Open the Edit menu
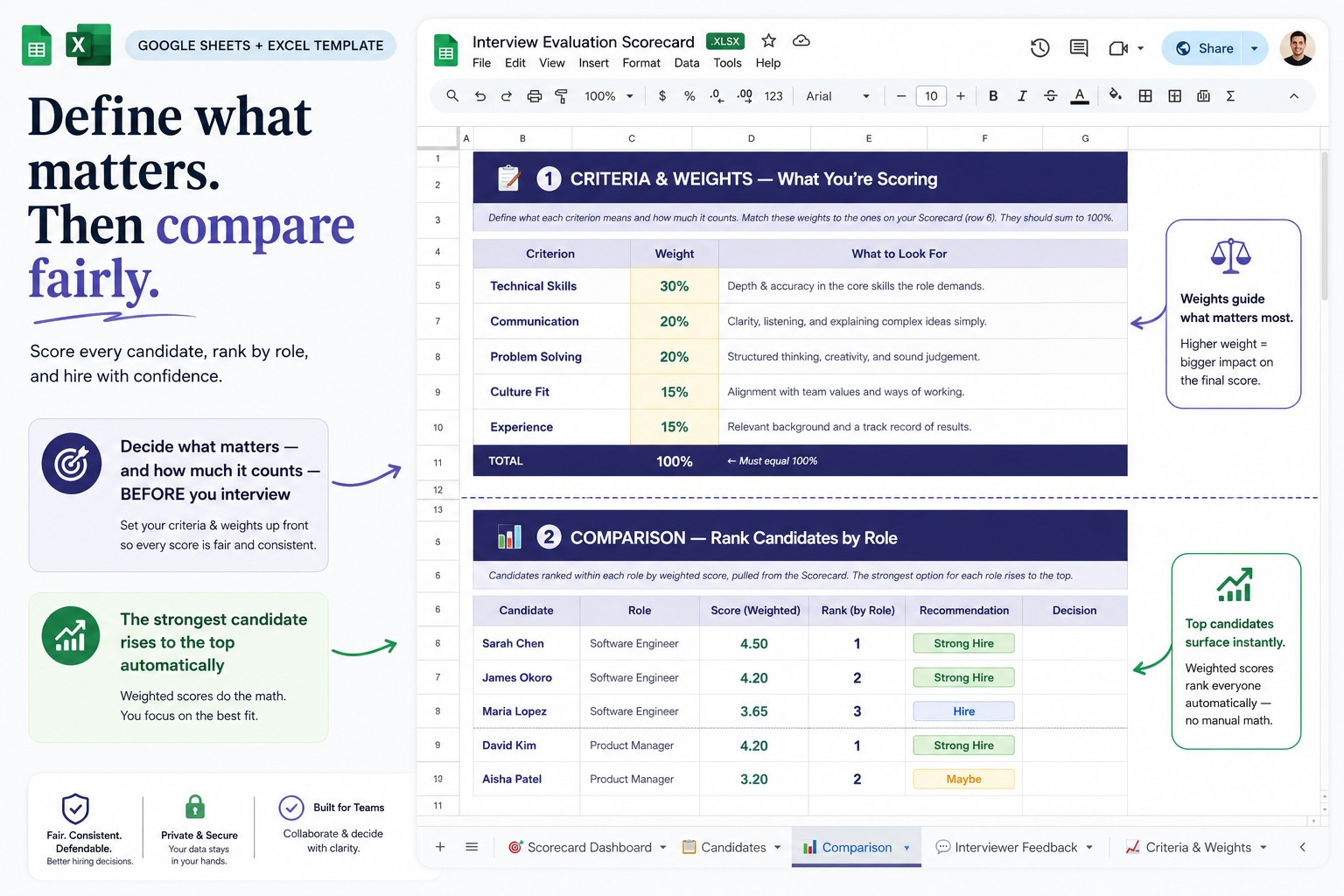Screen dimensions: 1344x896 tap(515, 63)
